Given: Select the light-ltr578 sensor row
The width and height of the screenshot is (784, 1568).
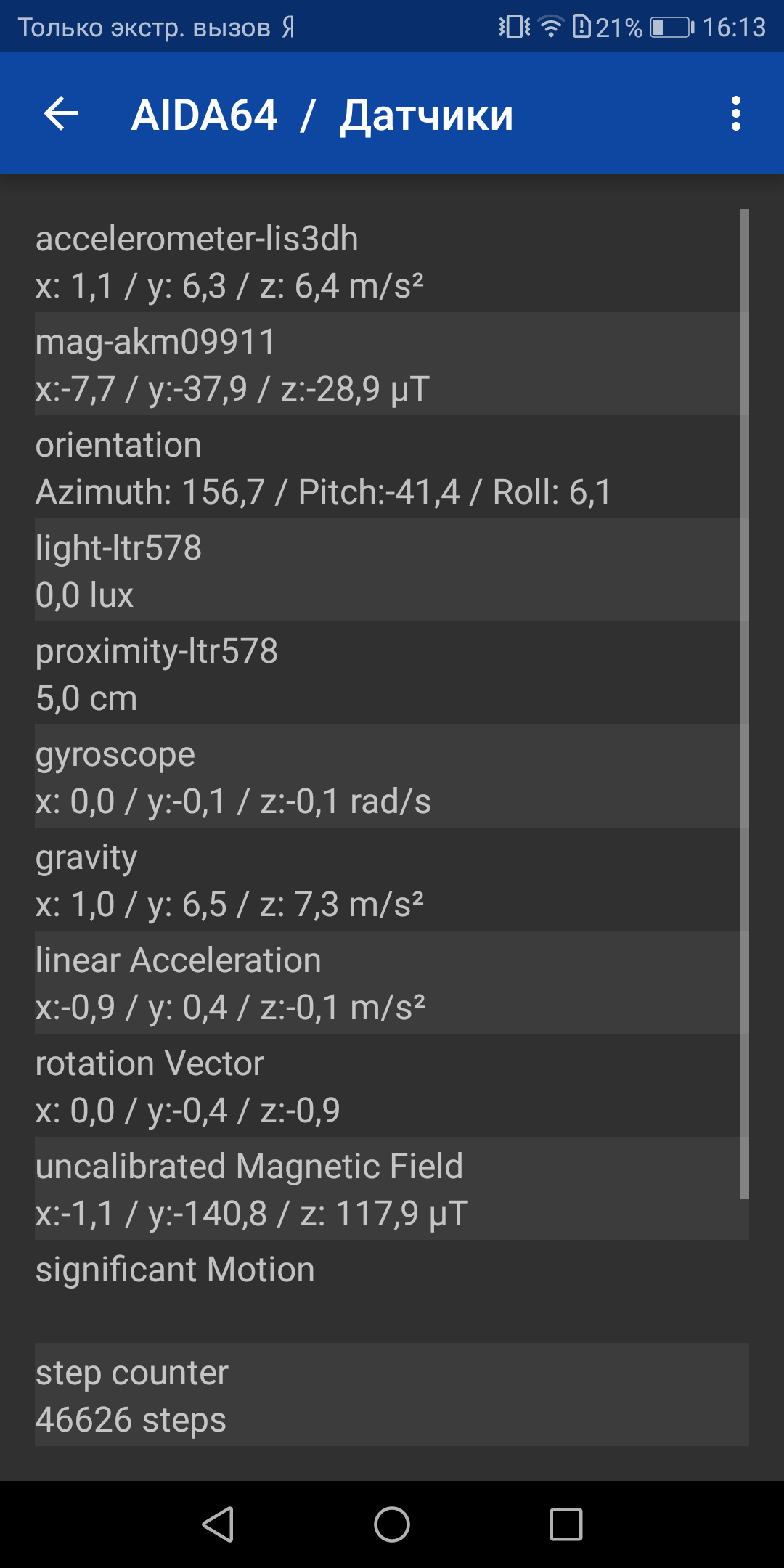Looking at the screenshot, I should click(x=392, y=570).
